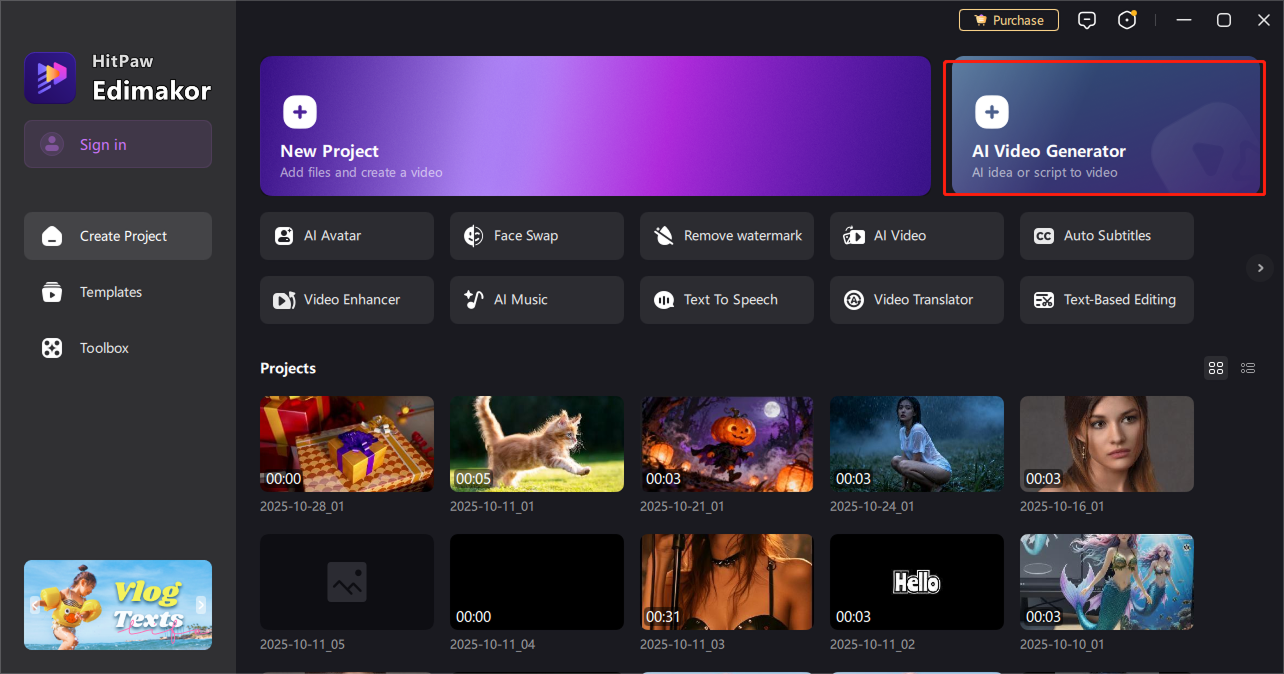Image resolution: width=1284 pixels, height=674 pixels.
Task: Open Text-Based Editing tool
Action: 1106,300
